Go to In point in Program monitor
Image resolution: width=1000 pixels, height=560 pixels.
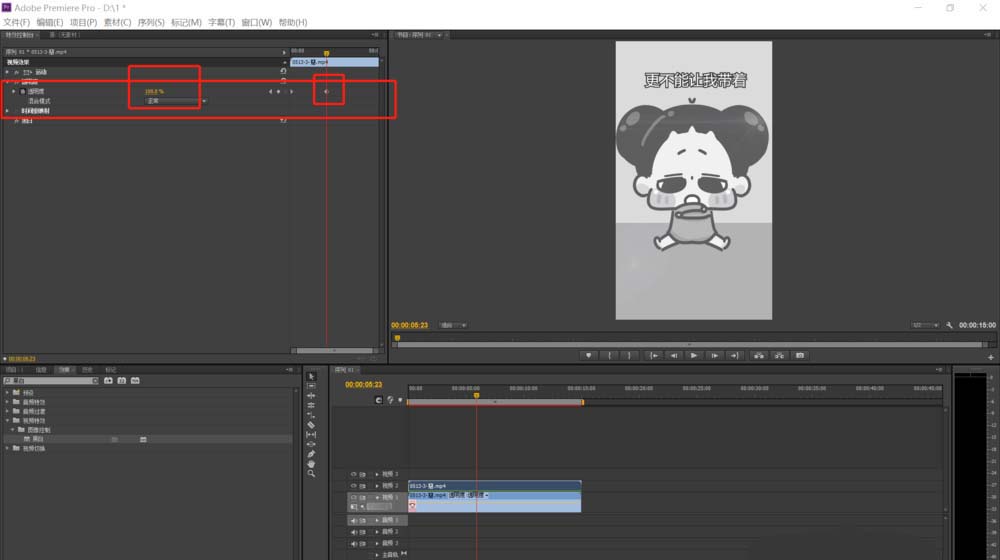click(x=653, y=355)
